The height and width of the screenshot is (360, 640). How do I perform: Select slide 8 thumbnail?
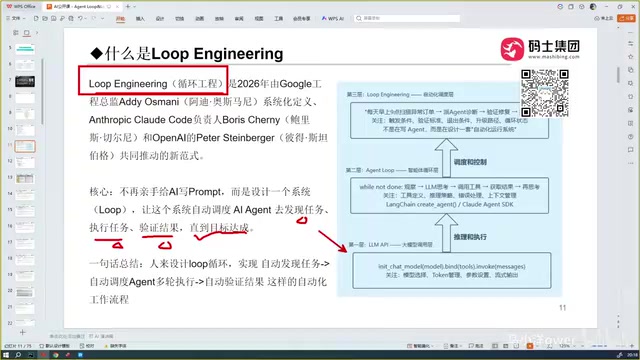tap(25, 98)
